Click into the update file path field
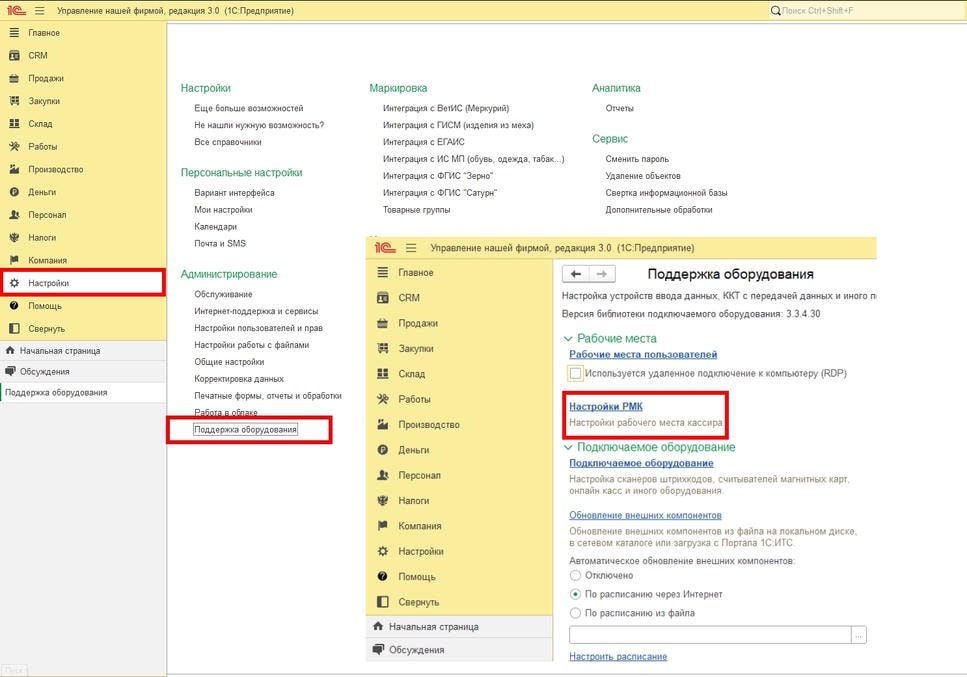Image resolution: width=967 pixels, height=677 pixels. point(710,634)
